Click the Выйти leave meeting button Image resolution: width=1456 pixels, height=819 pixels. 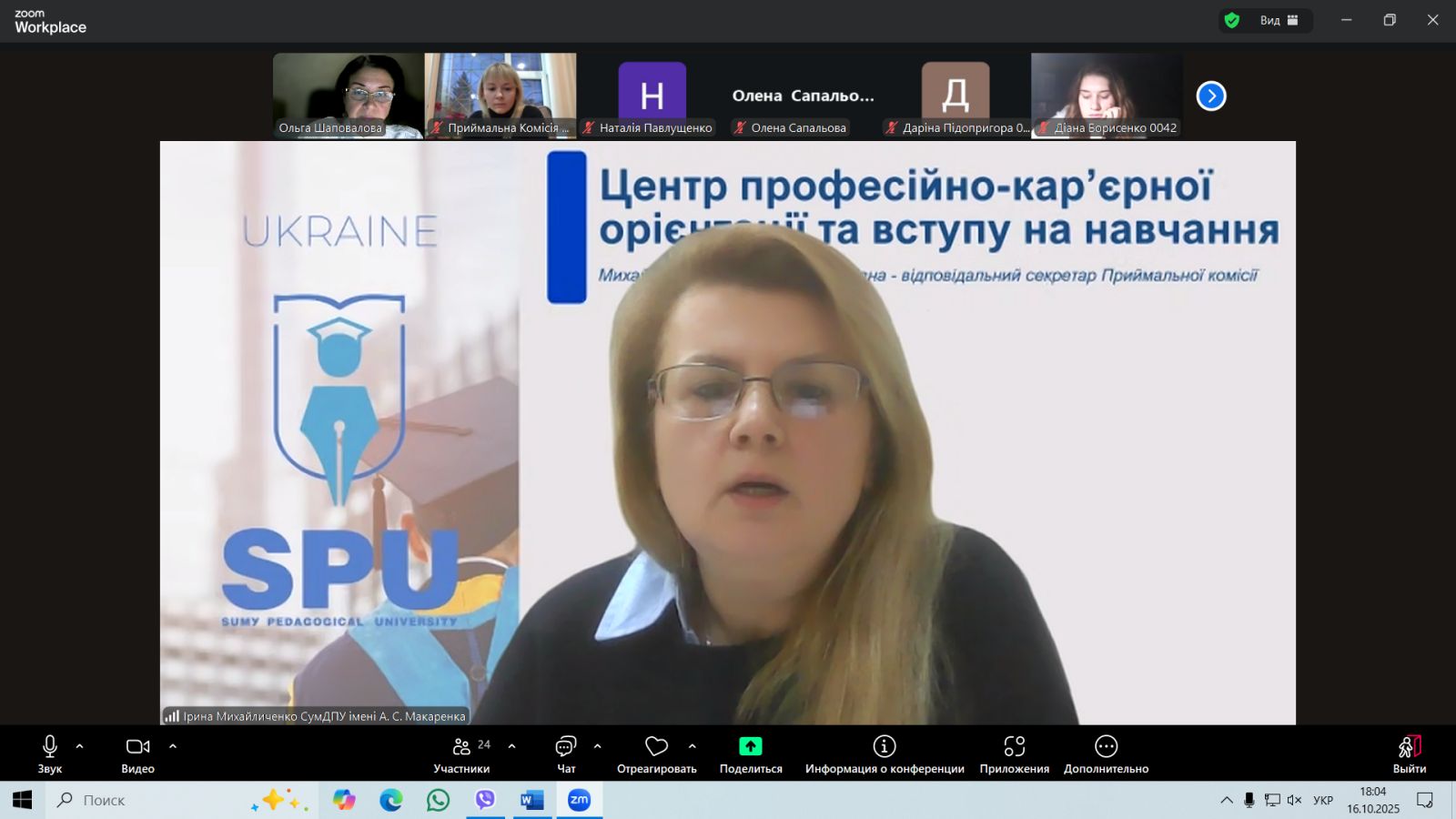pyautogui.click(x=1409, y=754)
